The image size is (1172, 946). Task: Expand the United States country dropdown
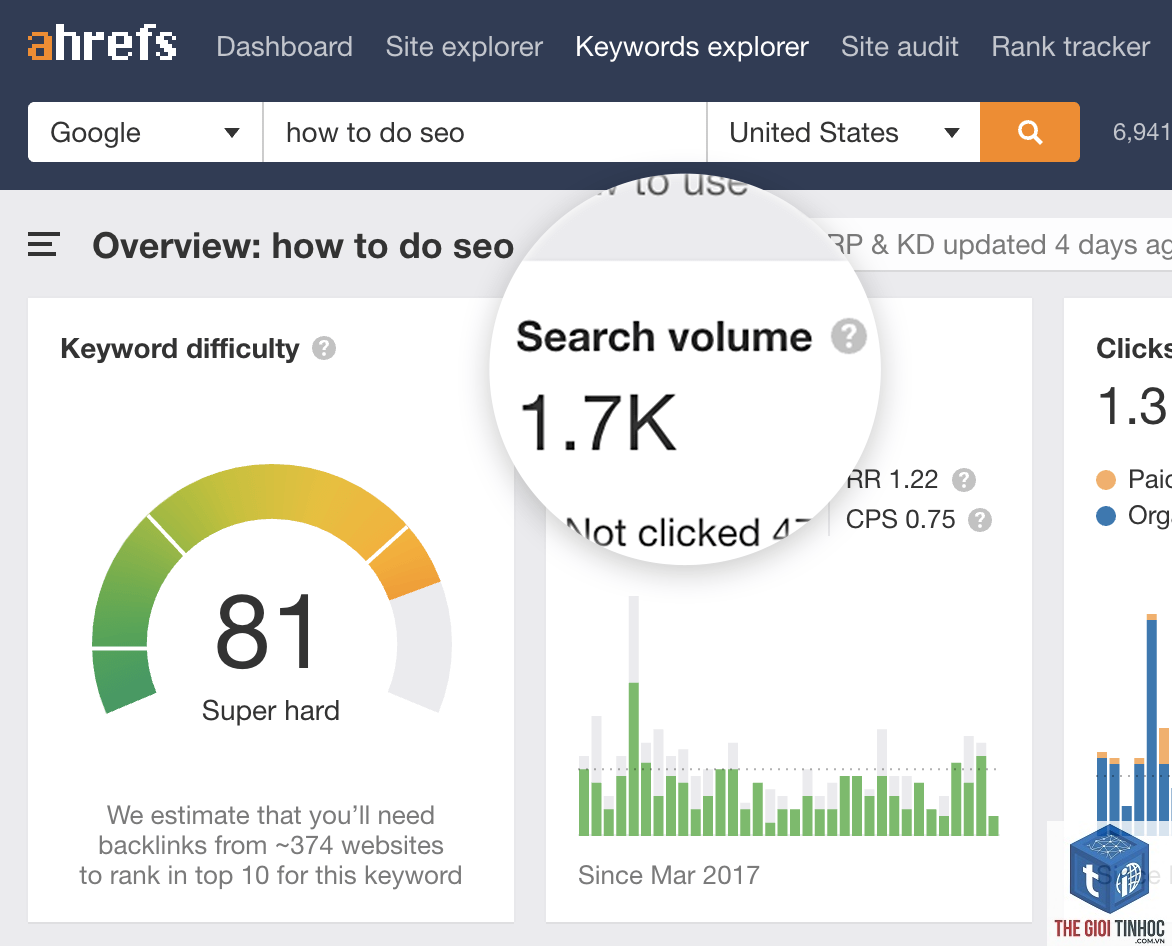[x=843, y=132]
